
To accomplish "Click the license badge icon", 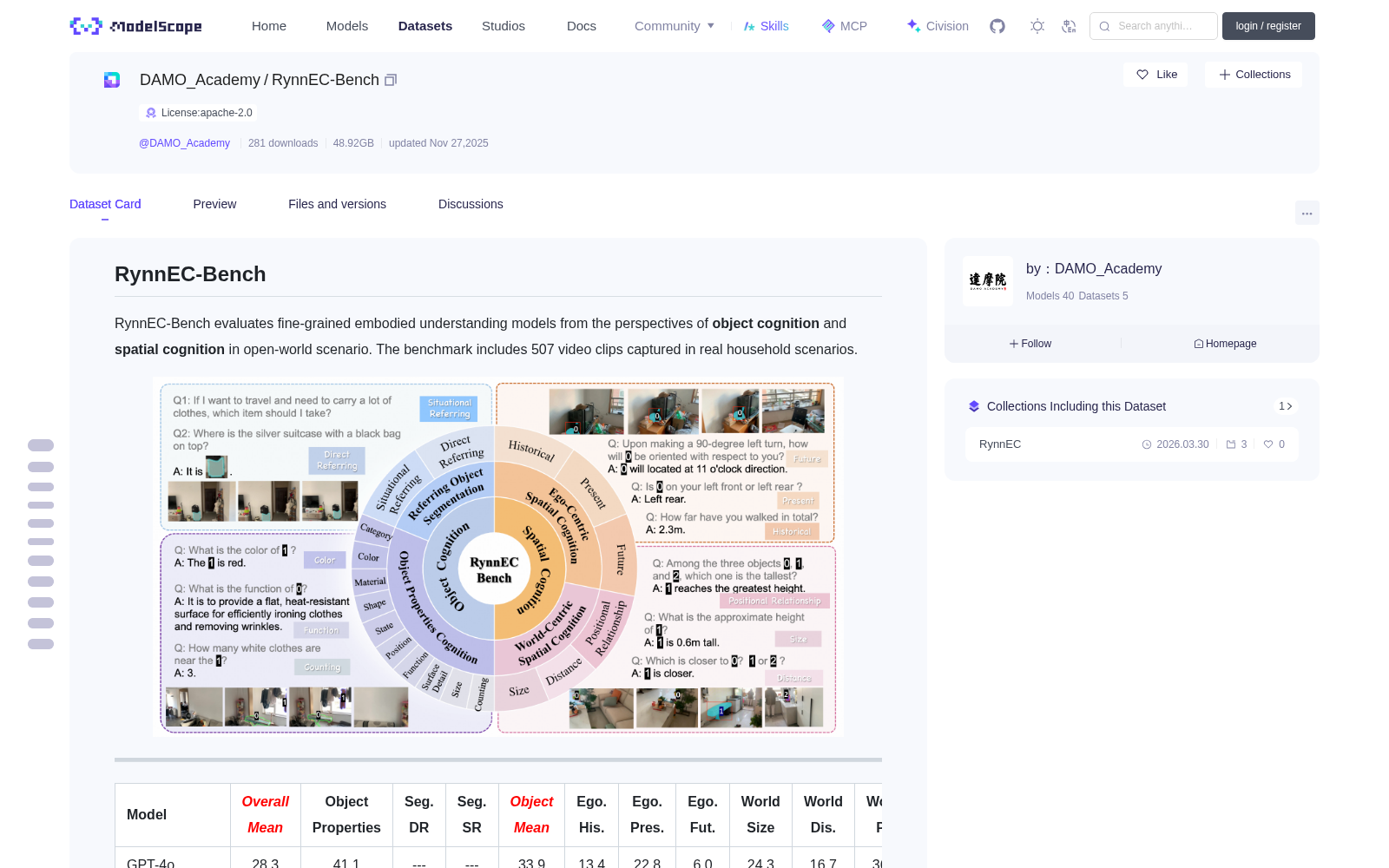I will 151,113.
